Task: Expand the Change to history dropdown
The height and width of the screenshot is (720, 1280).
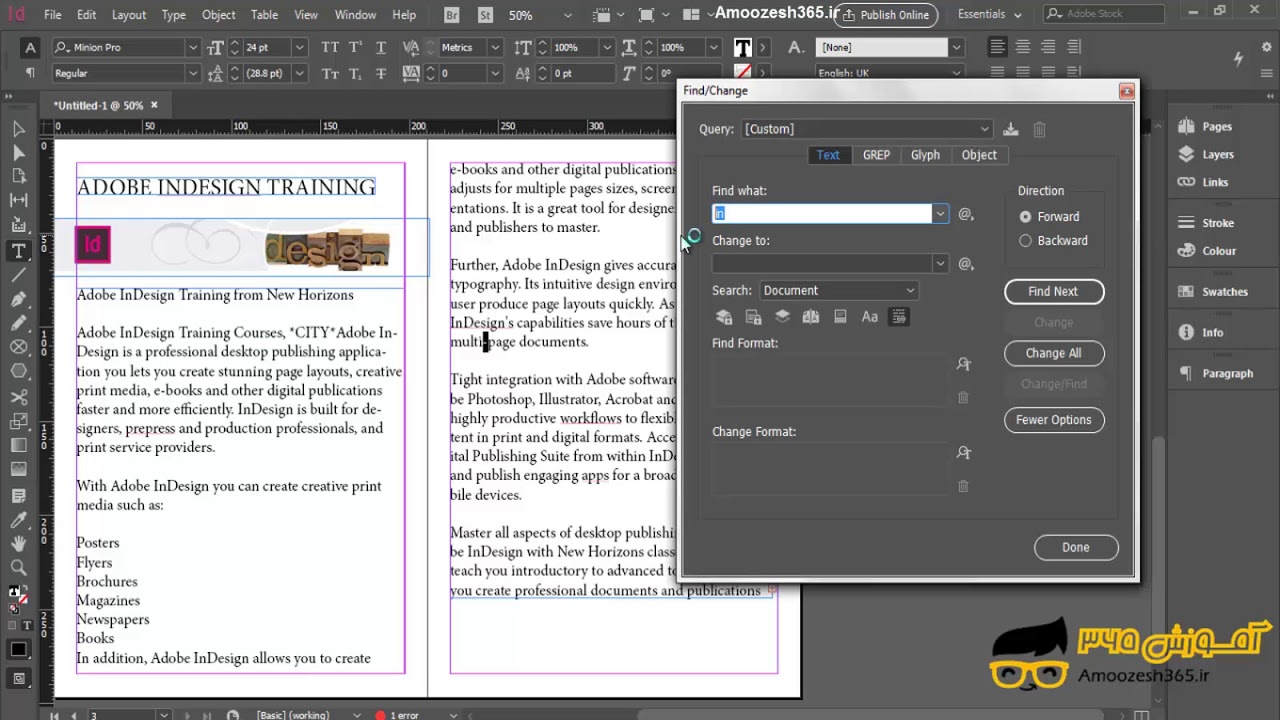Action: [940, 264]
